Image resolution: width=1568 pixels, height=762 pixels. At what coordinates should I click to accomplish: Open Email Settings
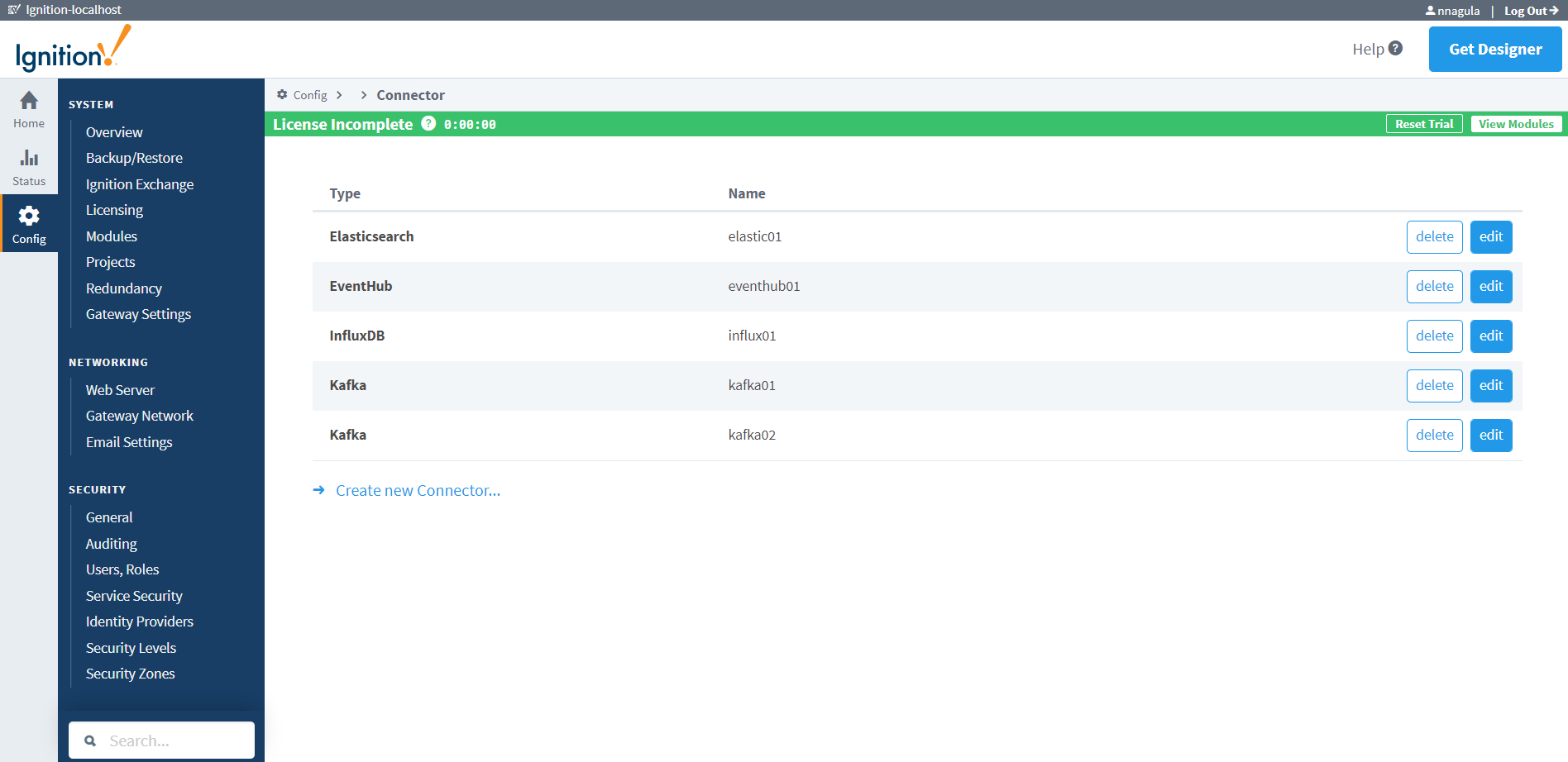[x=129, y=442]
